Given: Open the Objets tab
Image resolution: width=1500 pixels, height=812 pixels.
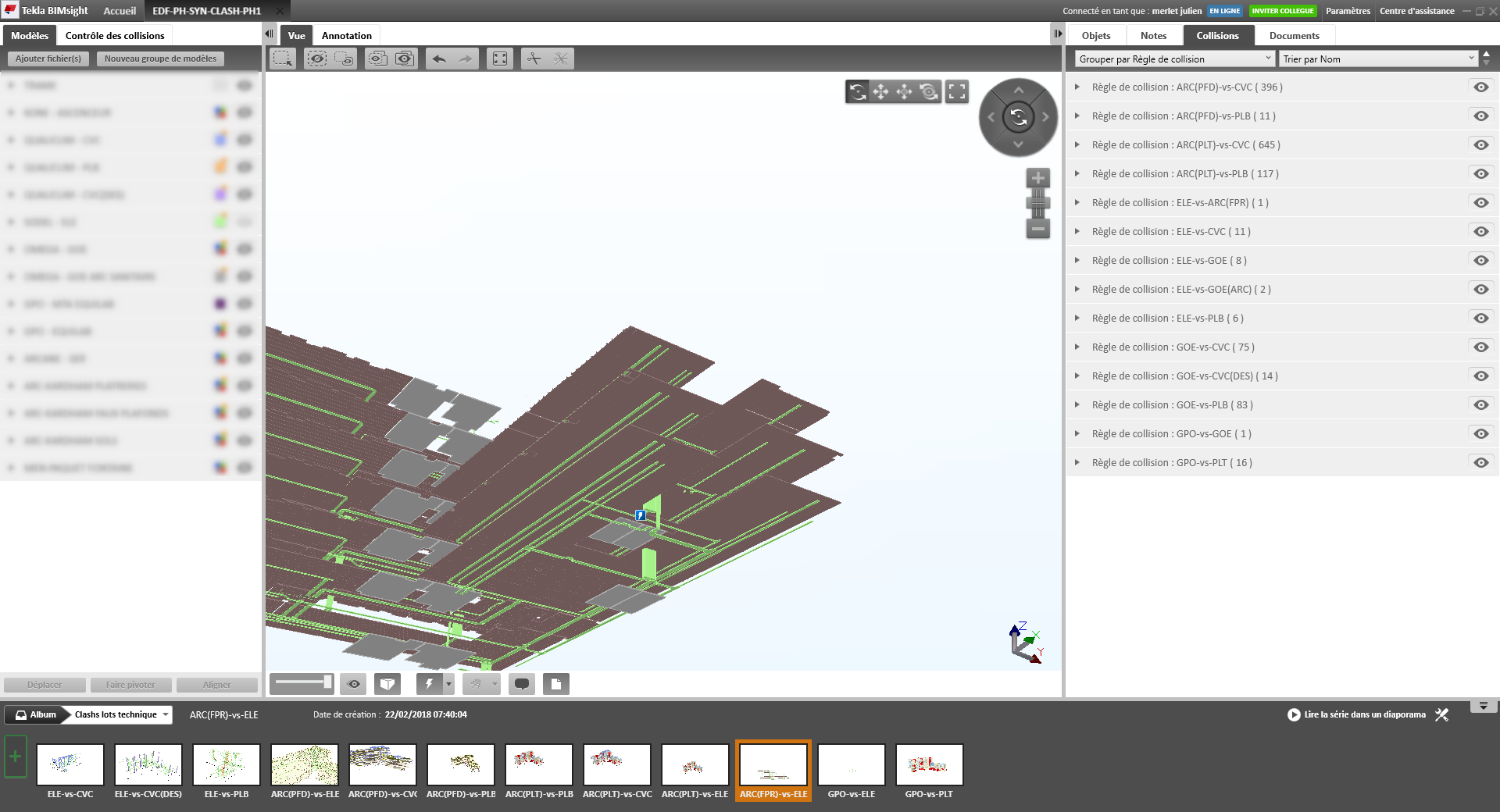Looking at the screenshot, I should pyautogui.click(x=1096, y=36).
